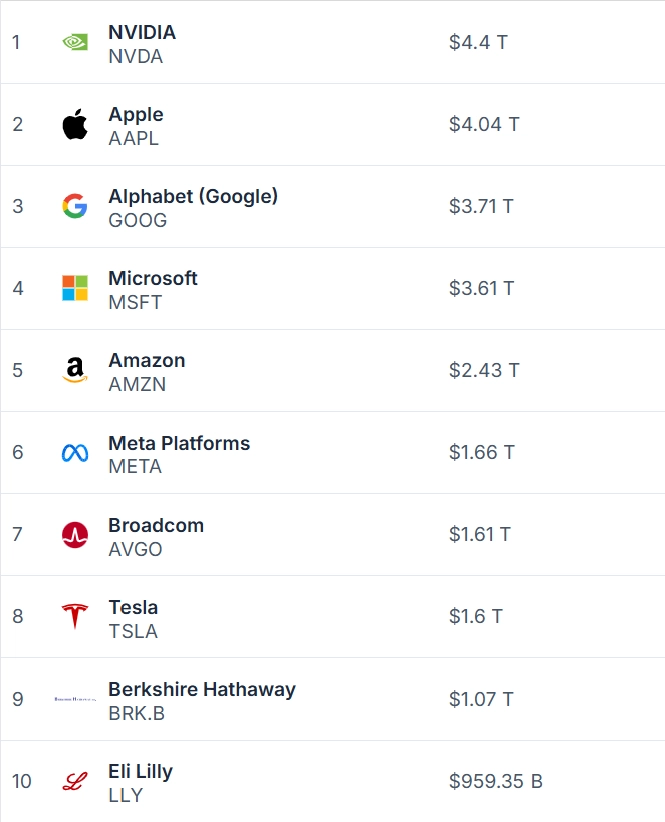This screenshot has height=822, width=665.
Task: Open the Berkshire Hathaway company link
Action: click(202, 689)
